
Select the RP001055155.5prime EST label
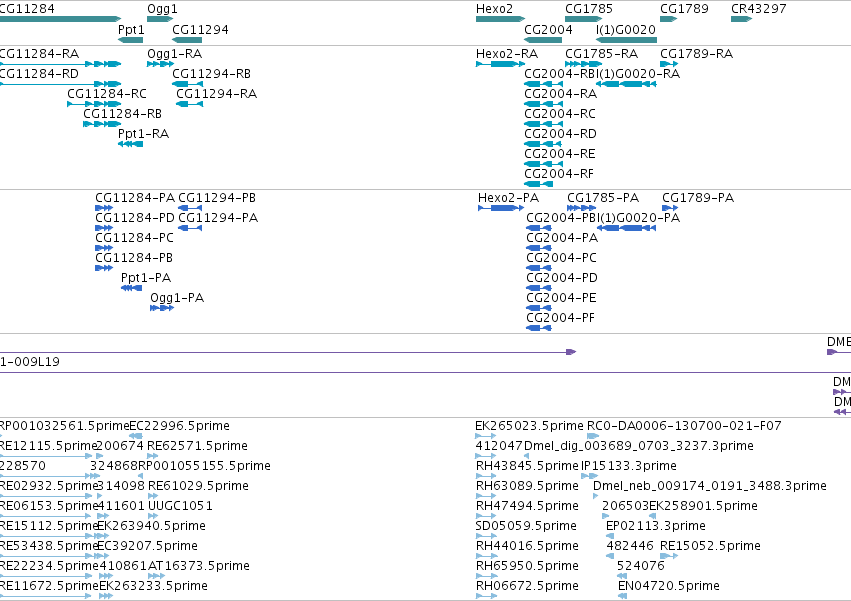204,466
